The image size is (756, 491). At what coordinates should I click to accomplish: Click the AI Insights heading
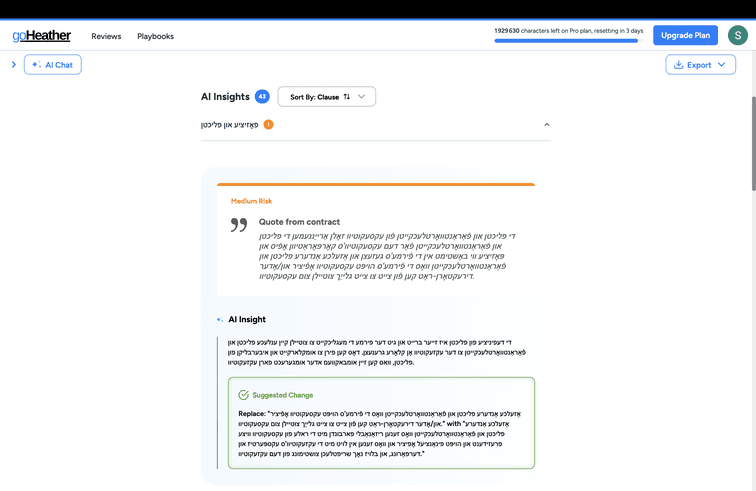(225, 96)
